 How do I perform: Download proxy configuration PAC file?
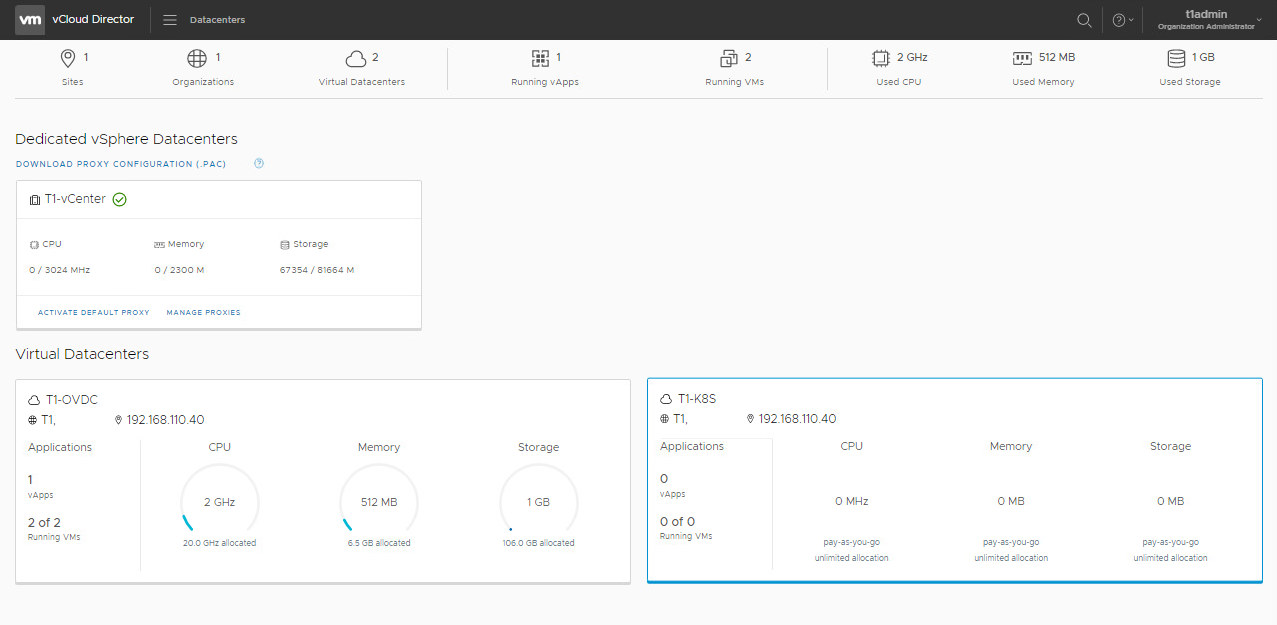tap(118, 164)
